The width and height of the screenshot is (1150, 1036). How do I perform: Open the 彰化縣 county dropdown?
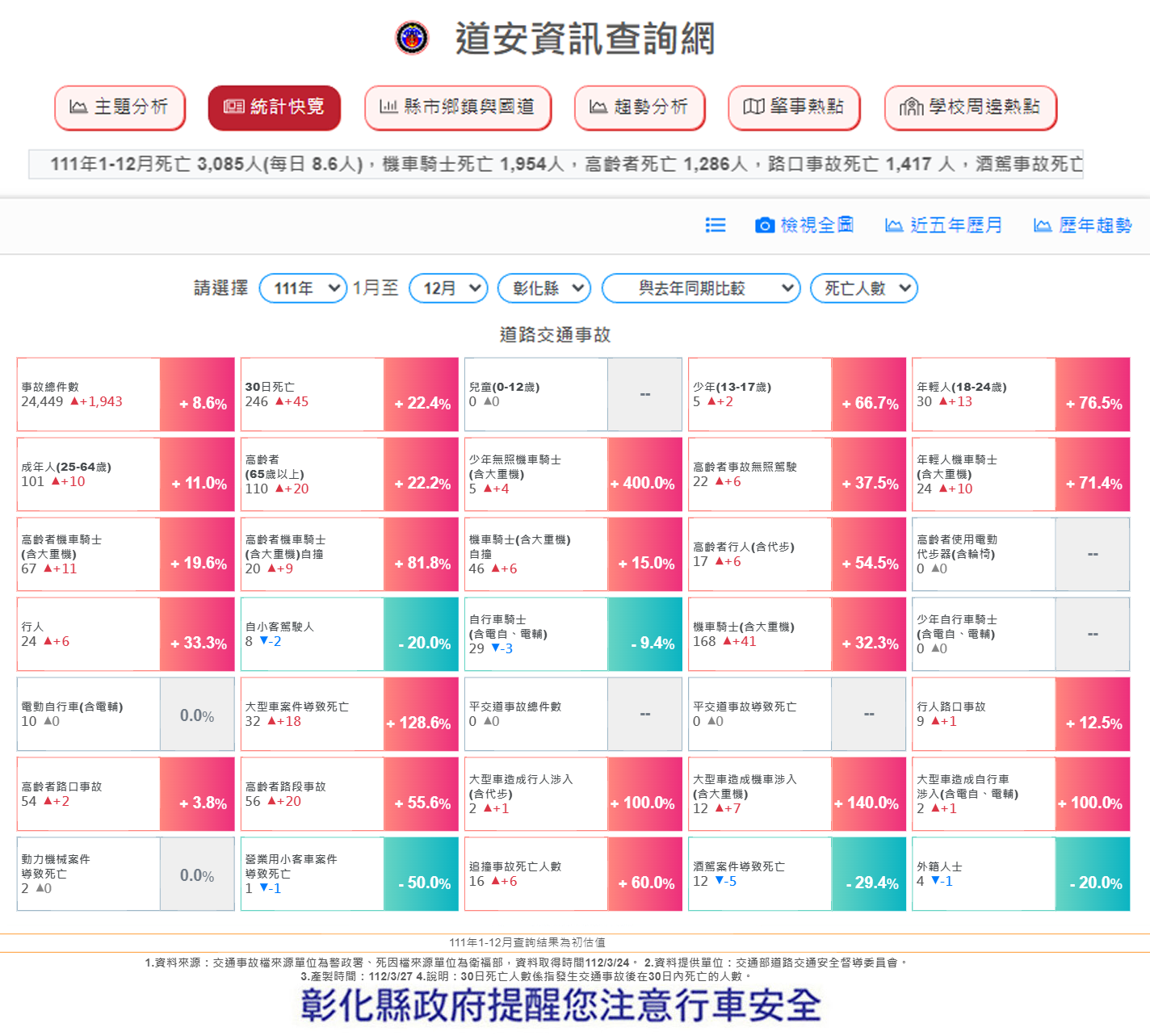point(544,288)
